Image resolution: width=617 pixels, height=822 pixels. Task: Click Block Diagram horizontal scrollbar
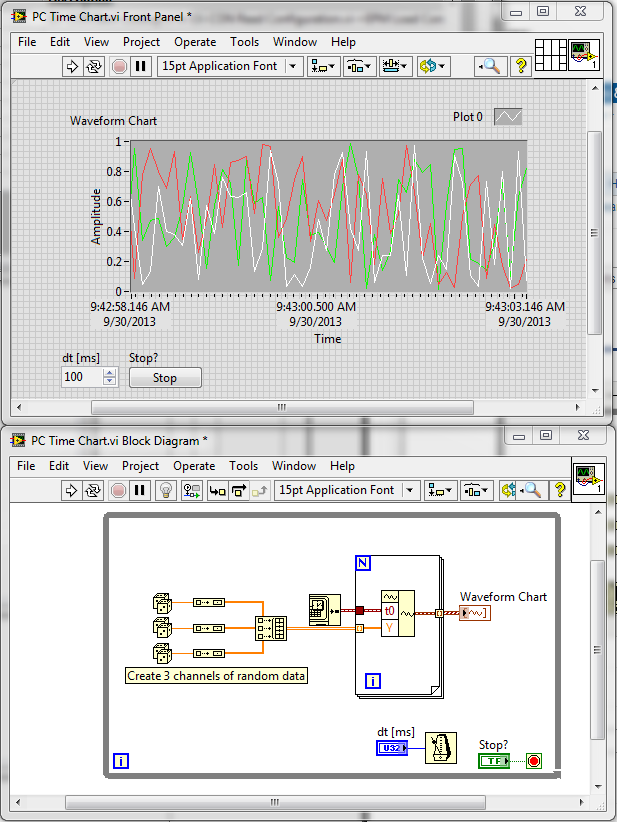(x=275, y=802)
